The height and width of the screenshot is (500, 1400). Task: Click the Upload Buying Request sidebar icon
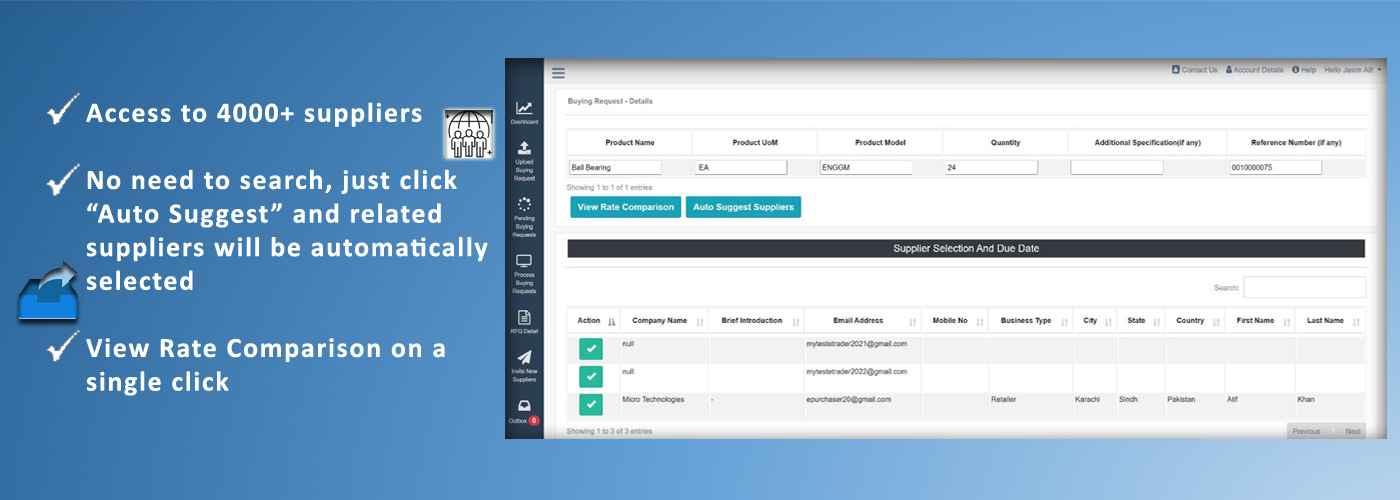pos(524,150)
